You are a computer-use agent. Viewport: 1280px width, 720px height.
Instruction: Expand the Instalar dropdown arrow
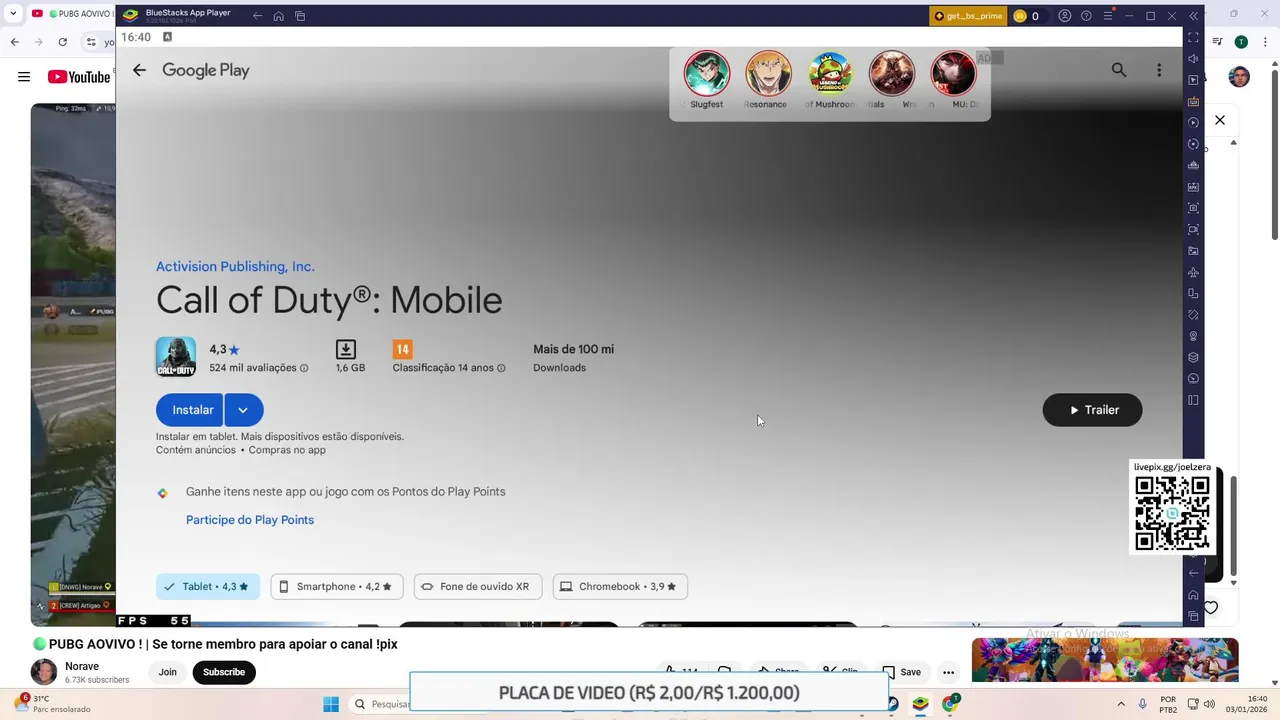pos(243,410)
